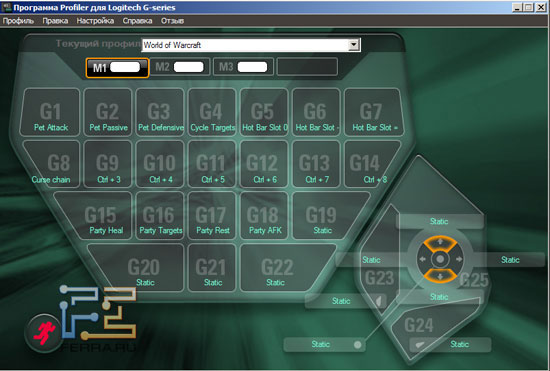Close the Profiler window
The height and width of the screenshot is (371, 550).
(541, 7)
